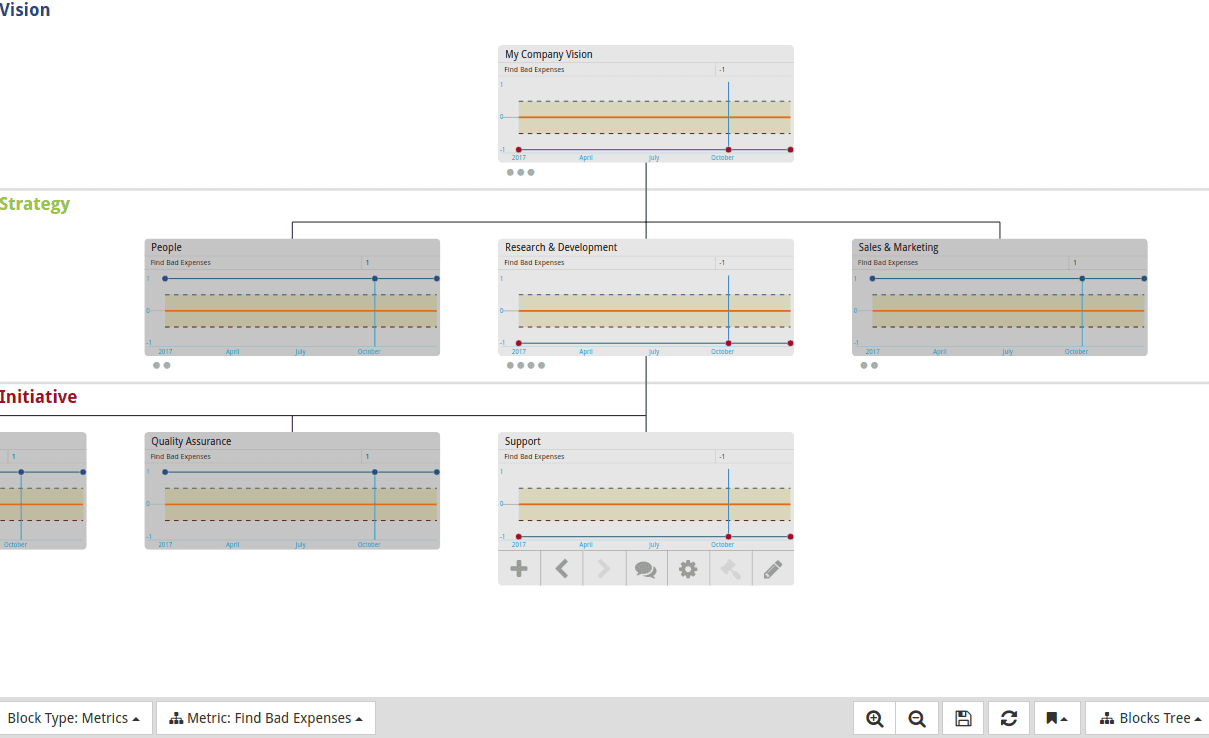Select the Sales & Marketing block title
This screenshot has width=1209, height=738.
pyautogui.click(x=898, y=247)
